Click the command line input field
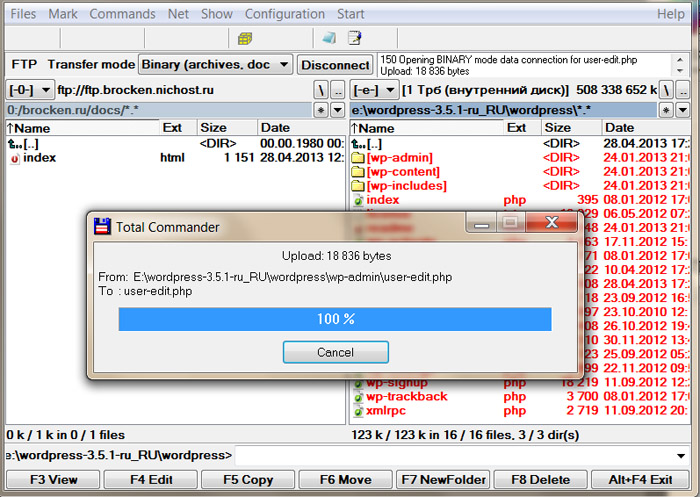Viewport: 700px width, 497px height. (x=453, y=456)
